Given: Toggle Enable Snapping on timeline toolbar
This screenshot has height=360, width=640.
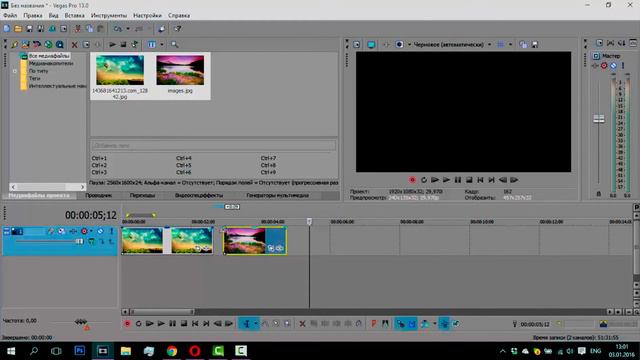Looking at the screenshot, I should point(400,324).
